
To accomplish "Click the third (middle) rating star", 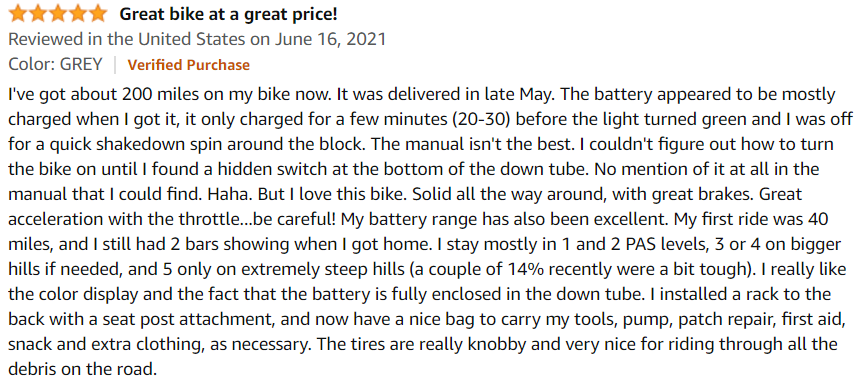I will coord(58,14).
